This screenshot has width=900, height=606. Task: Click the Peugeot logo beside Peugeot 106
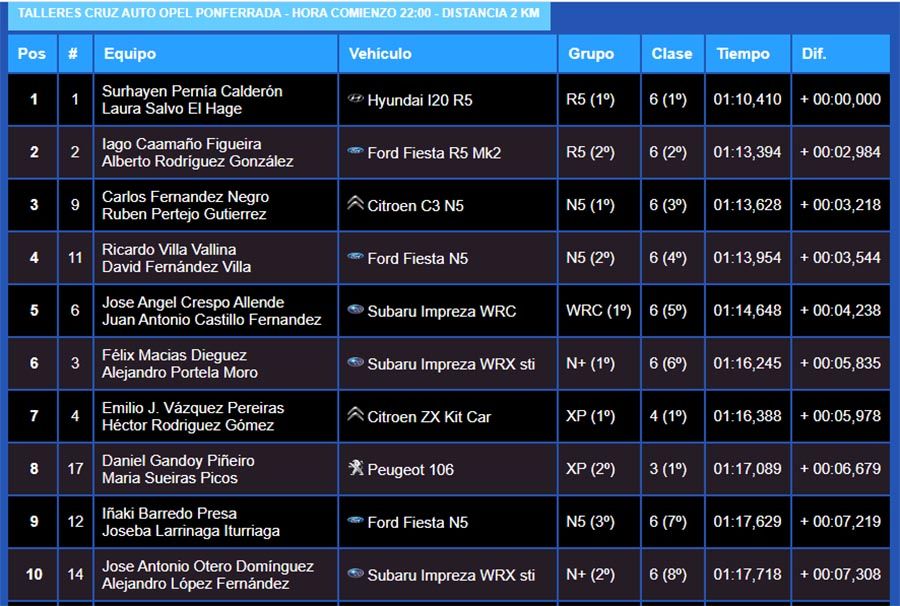coord(355,468)
